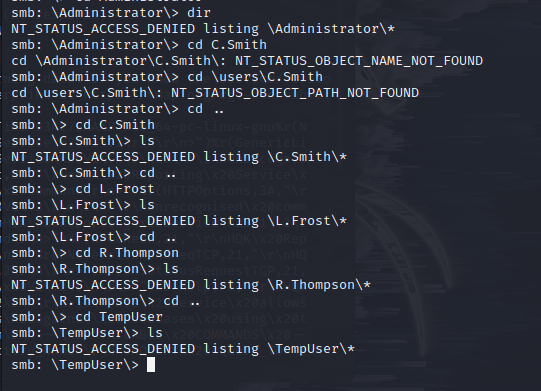Click the 'cd TempUser' command
The width and height of the screenshot is (541, 391).
119,317
